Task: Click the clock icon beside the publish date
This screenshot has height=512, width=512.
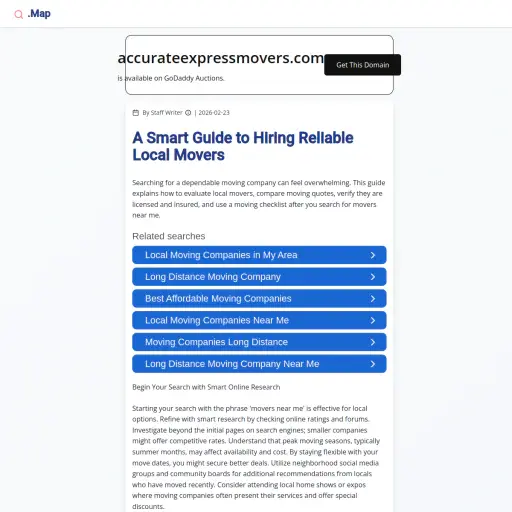Action: [x=188, y=113]
